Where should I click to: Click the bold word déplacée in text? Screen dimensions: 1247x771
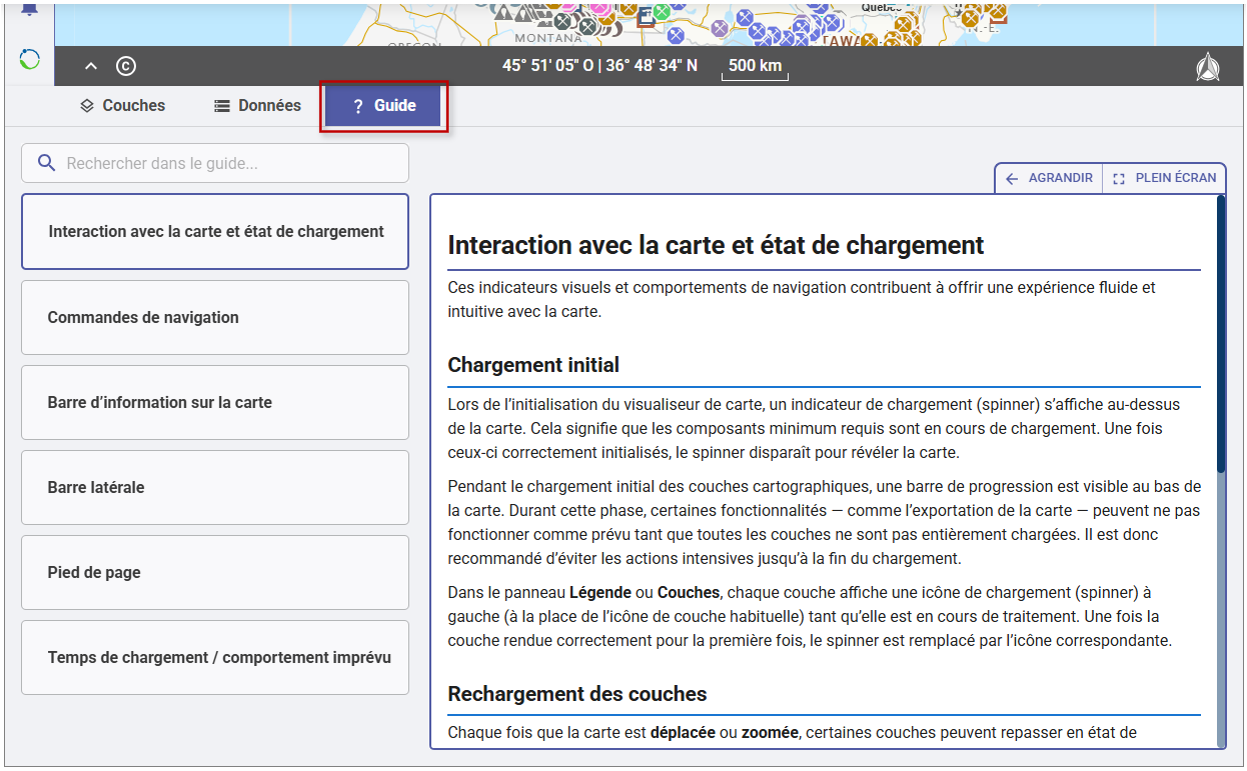click(x=682, y=732)
